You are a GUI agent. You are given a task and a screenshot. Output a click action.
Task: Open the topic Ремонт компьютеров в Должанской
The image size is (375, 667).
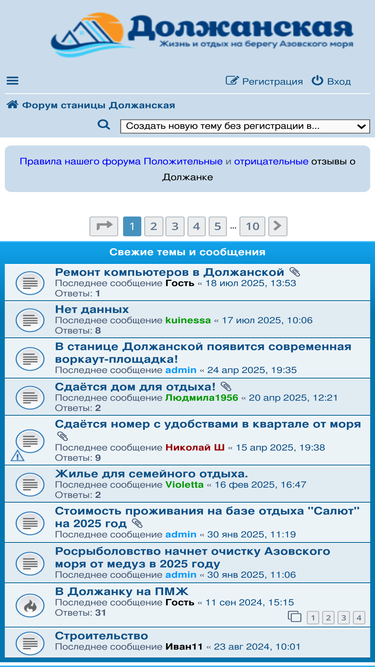170,272
